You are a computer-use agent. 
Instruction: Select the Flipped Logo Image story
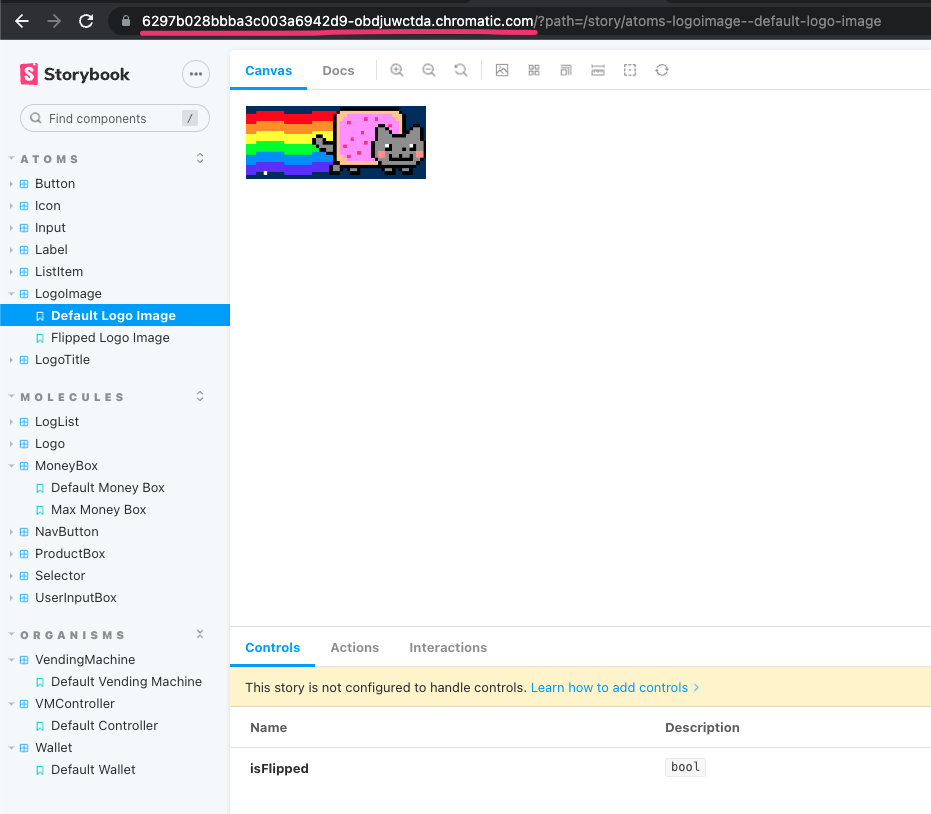tap(110, 337)
